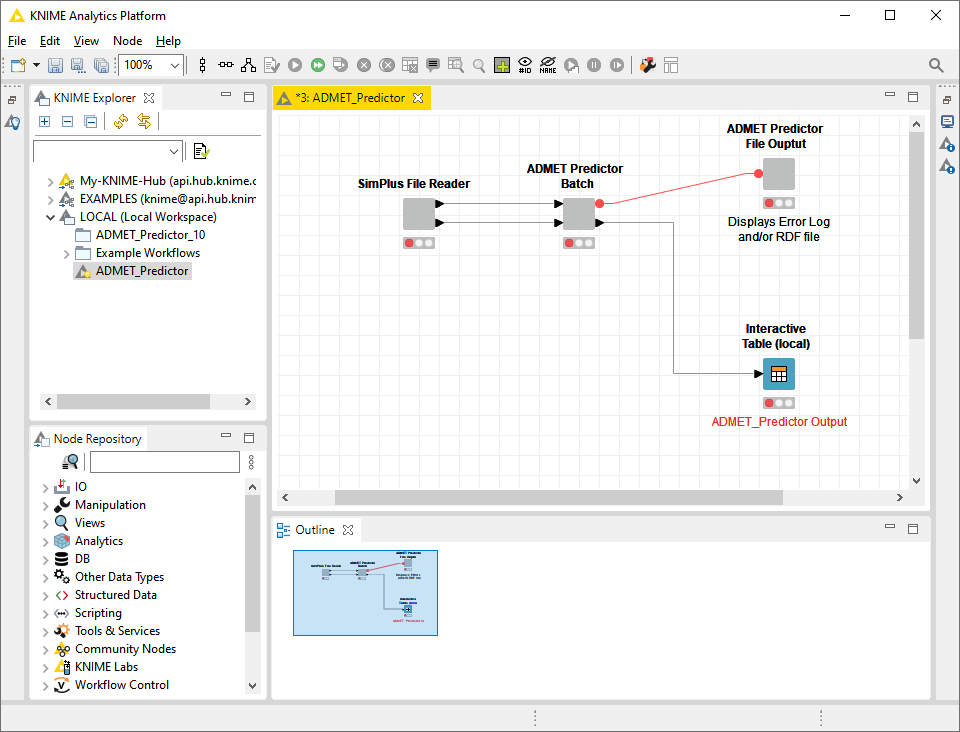Toggle the grid settings layout icon
Viewport: 960px width, 732px height.
(x=671, y=65)
